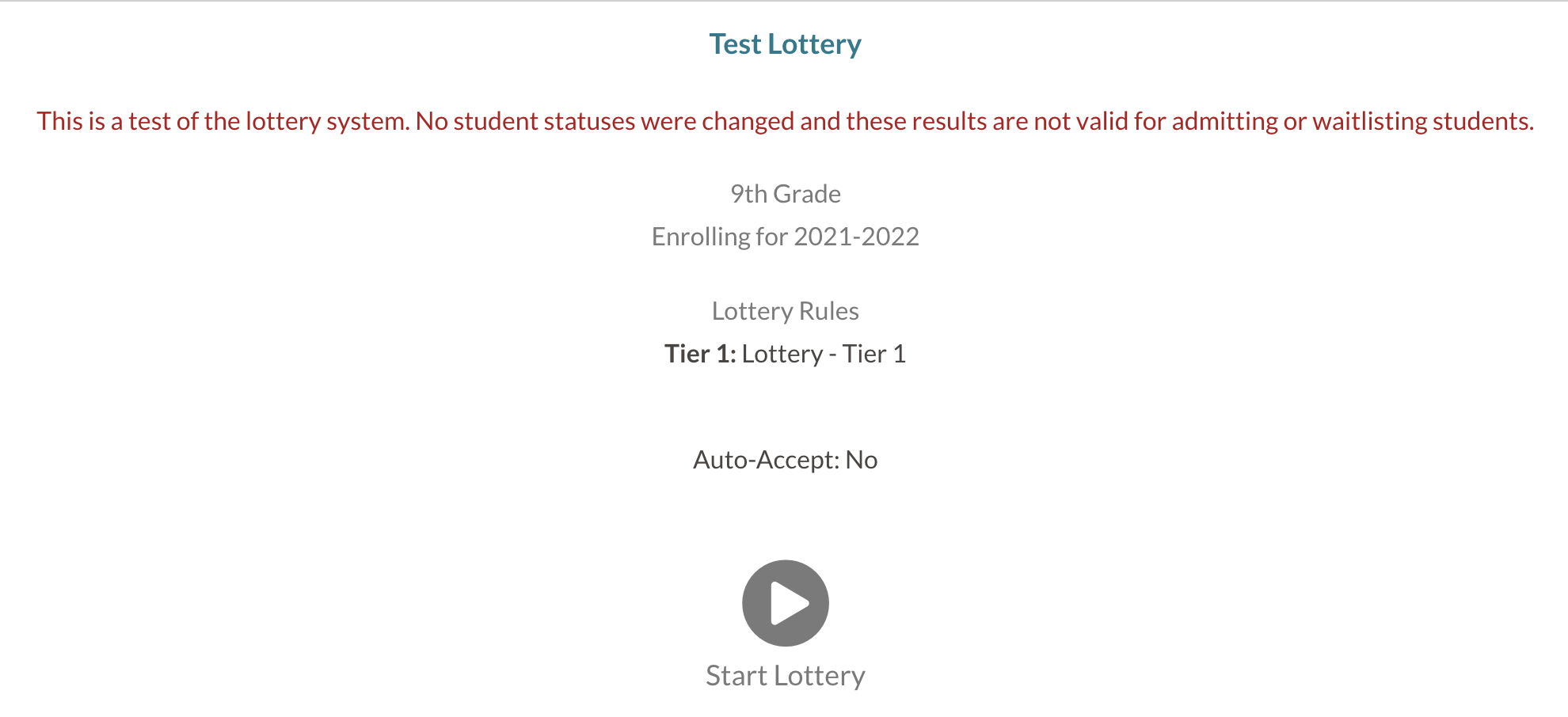Click the red test warning message

tap(785, 120)
